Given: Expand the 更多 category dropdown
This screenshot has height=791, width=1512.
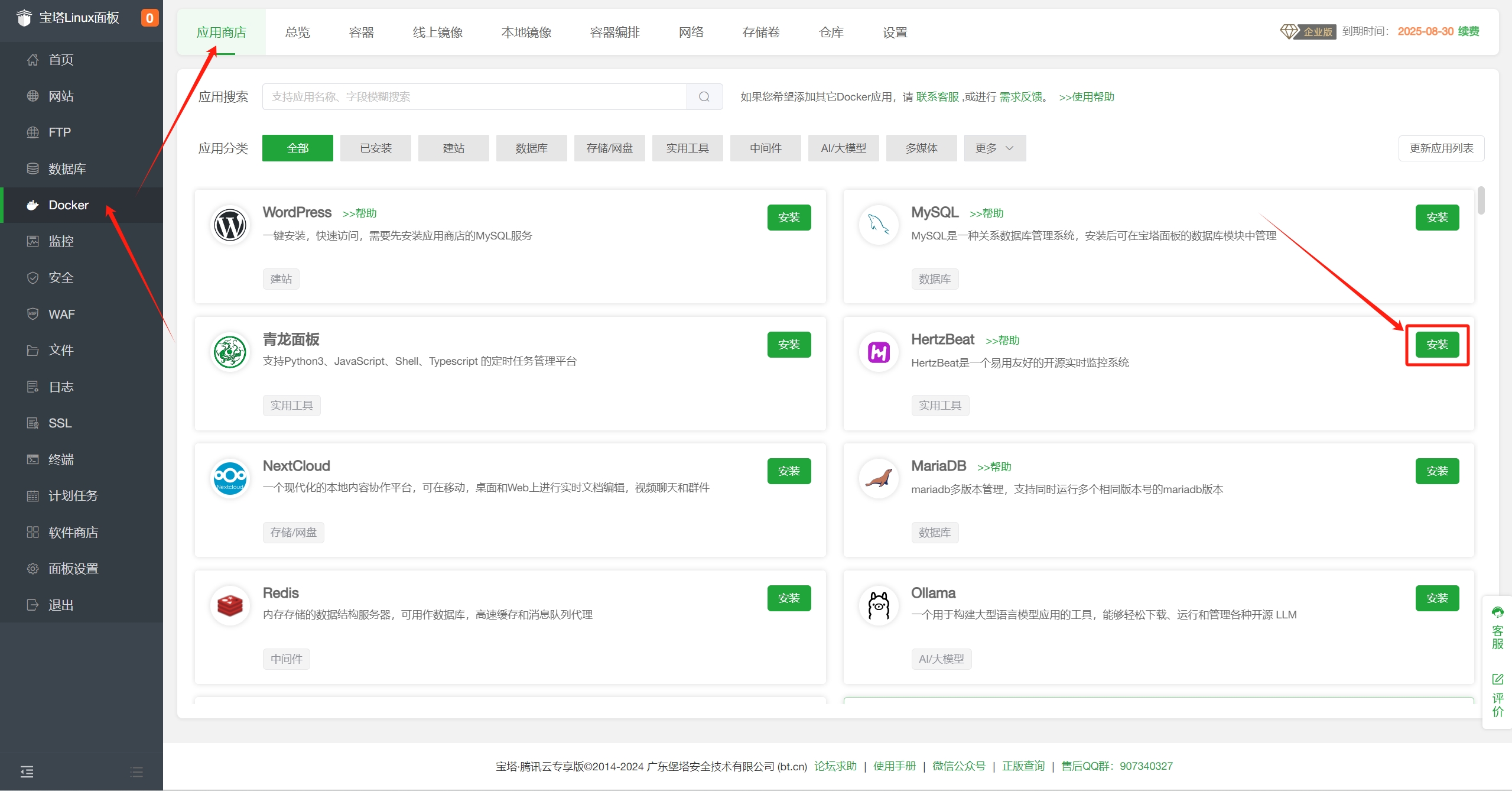Looking at the screenshot, I should pyautogui.click(x=994, y=148).
